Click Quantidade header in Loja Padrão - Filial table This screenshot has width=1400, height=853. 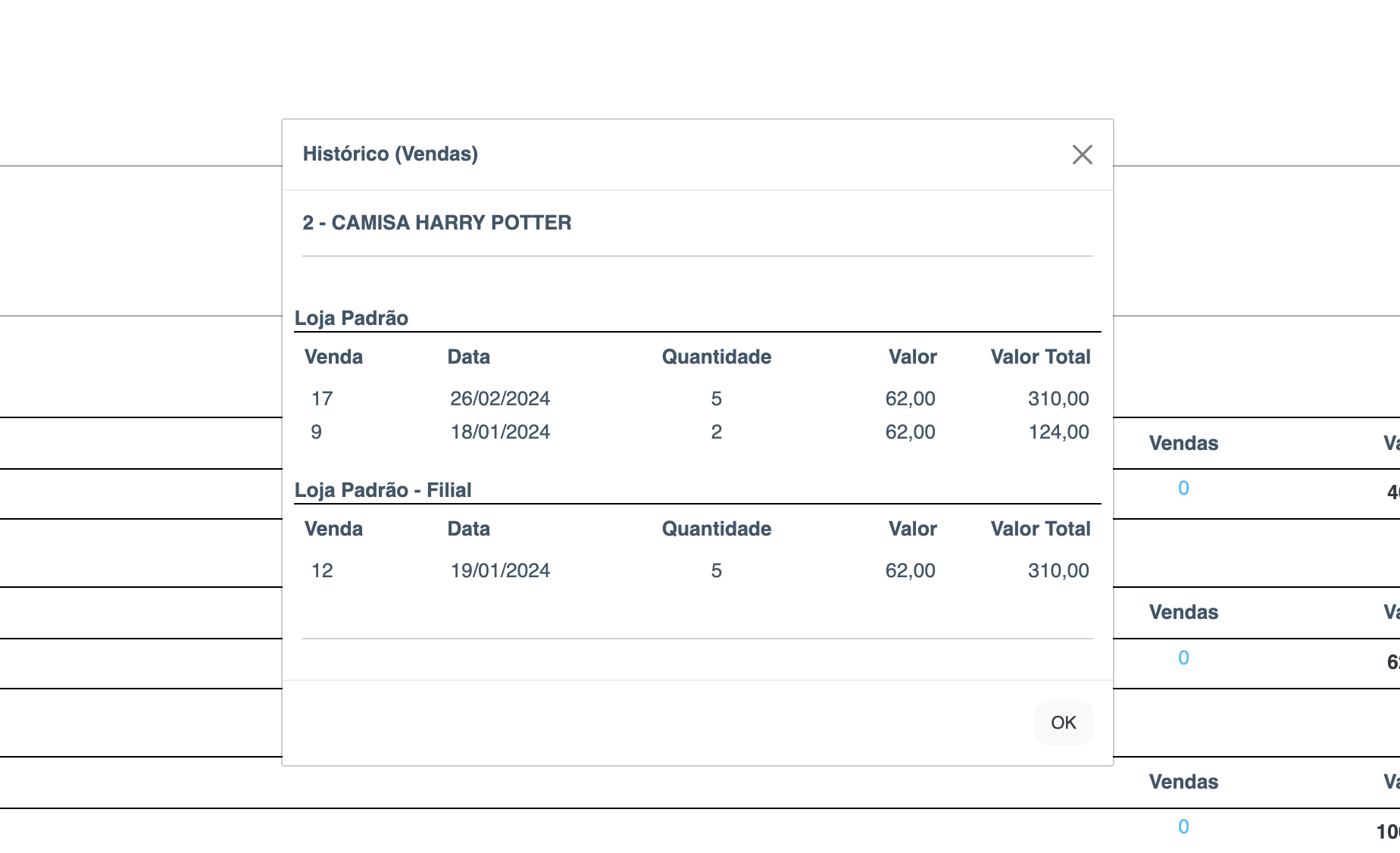click(716, 529)
